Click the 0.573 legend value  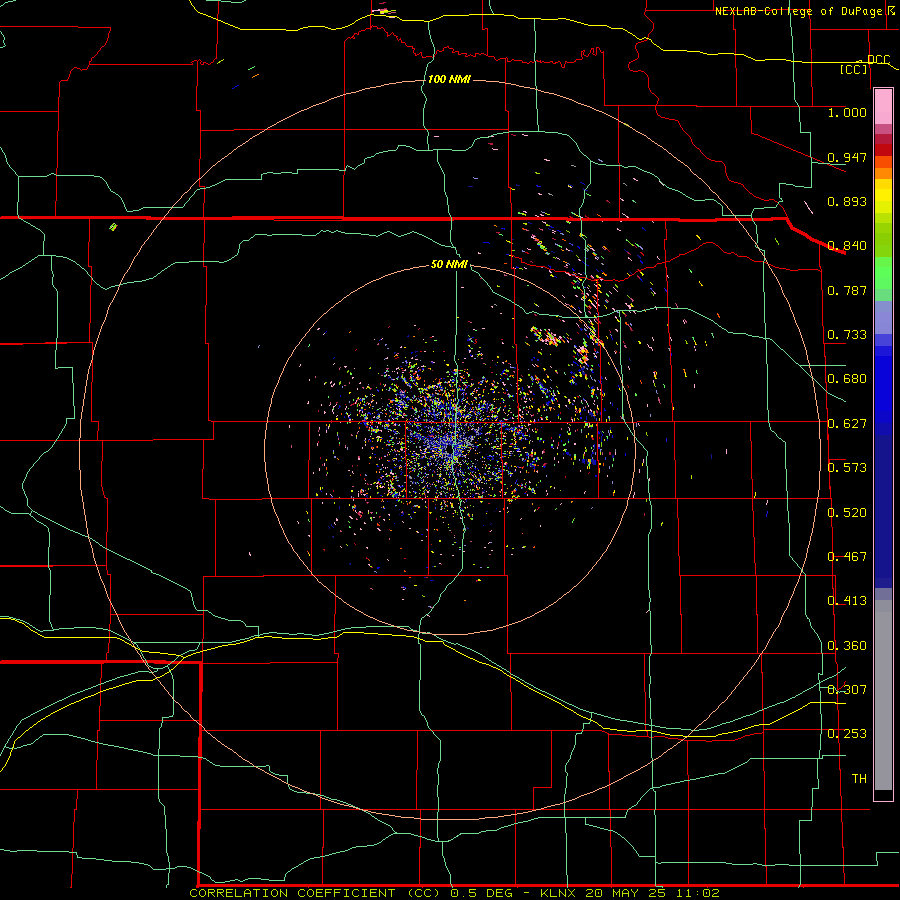pyautogui.click(x=847, y=468)
